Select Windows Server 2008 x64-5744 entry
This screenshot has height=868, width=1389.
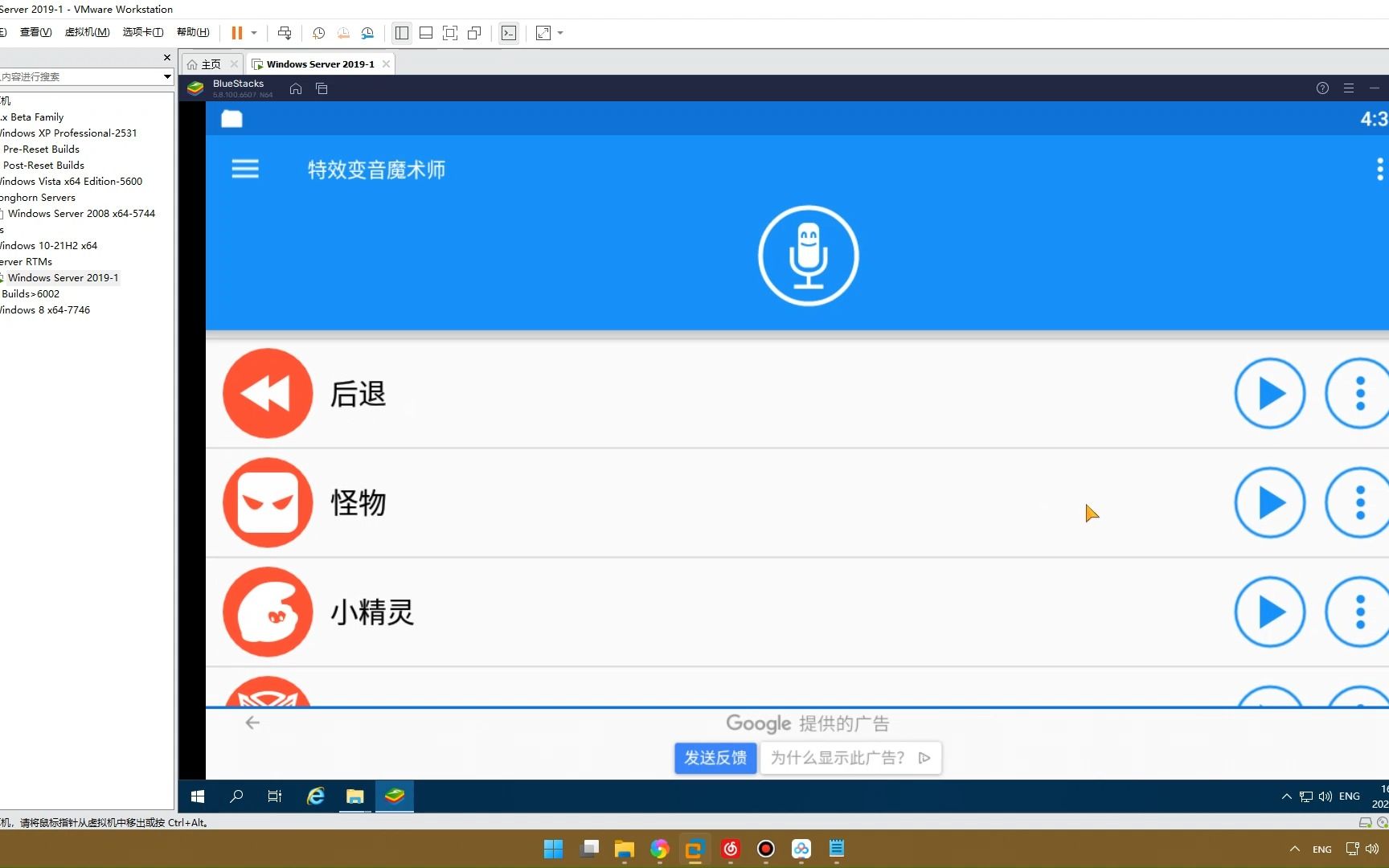click(x=81, y=214)
